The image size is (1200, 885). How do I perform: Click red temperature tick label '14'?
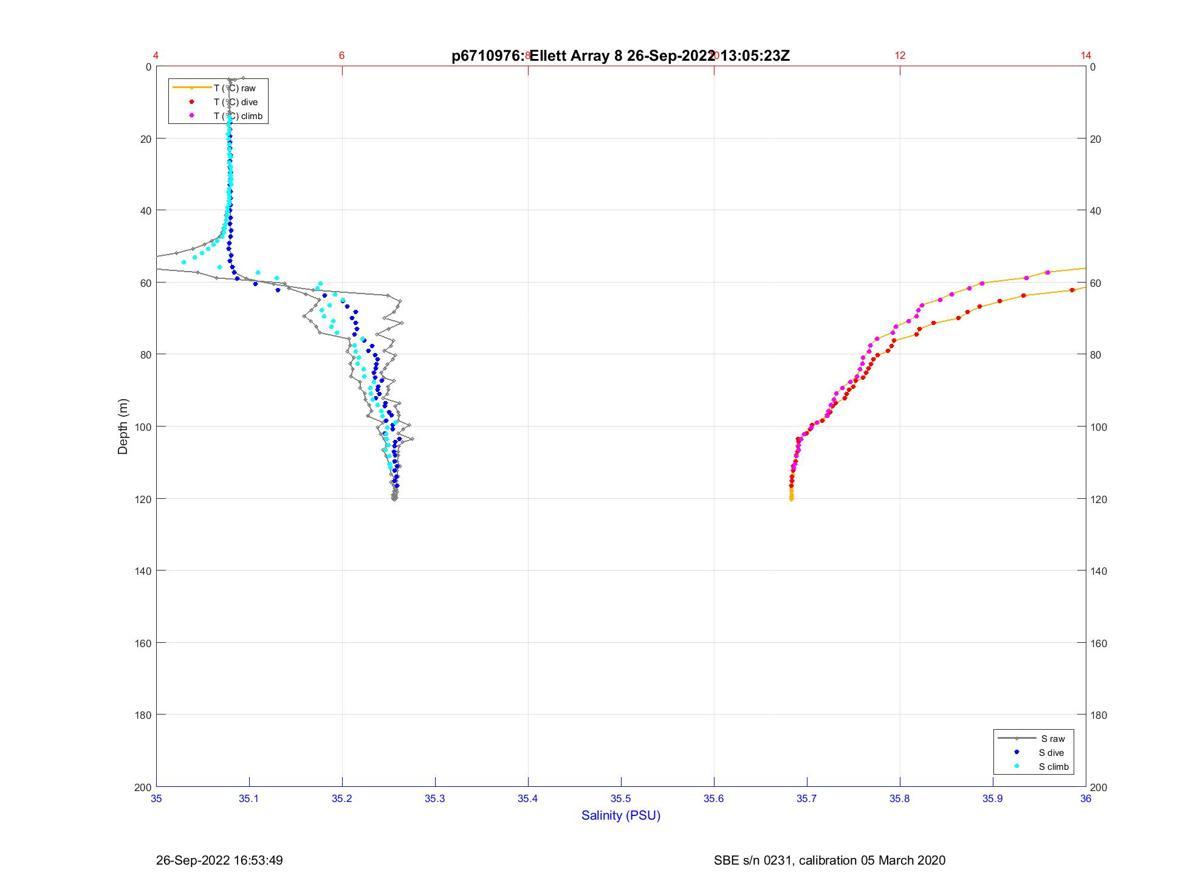click(1086, 55)
